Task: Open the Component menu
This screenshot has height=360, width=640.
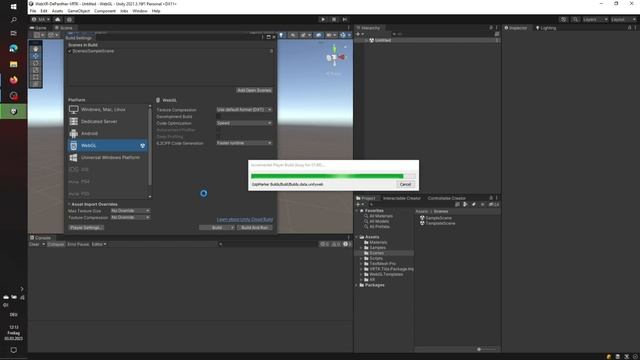Action: [105, 11]
